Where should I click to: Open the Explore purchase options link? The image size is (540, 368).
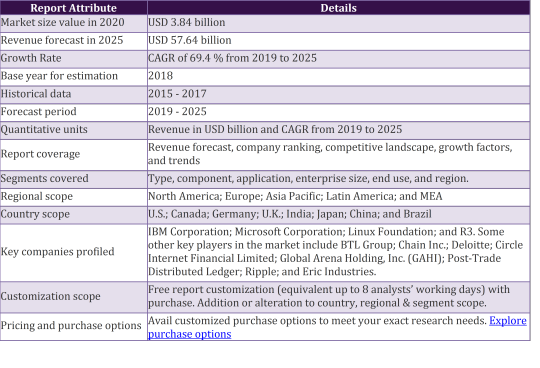point(508,321)
